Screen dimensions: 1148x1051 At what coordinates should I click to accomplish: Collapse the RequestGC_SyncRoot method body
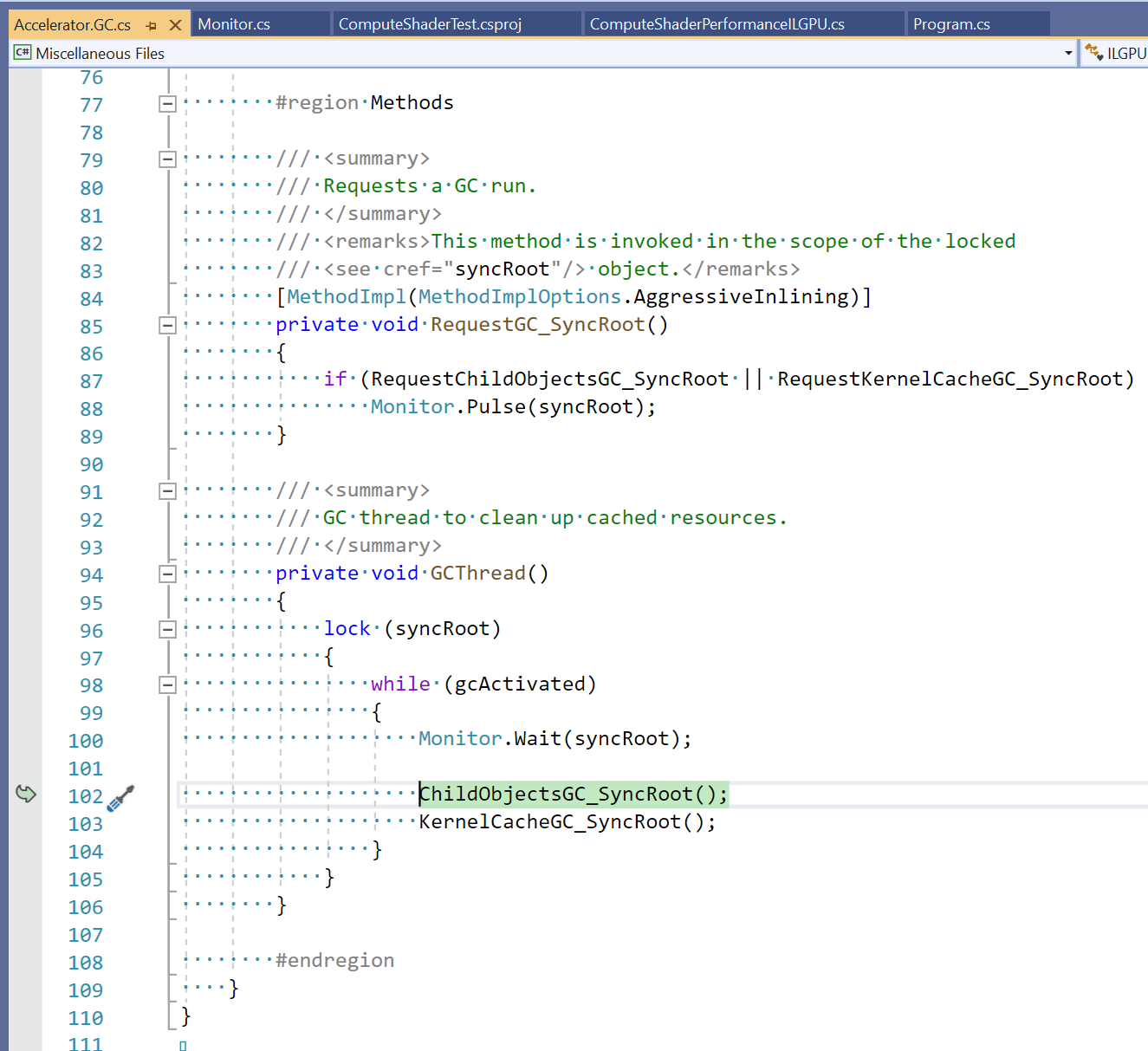tap(167, 325)
